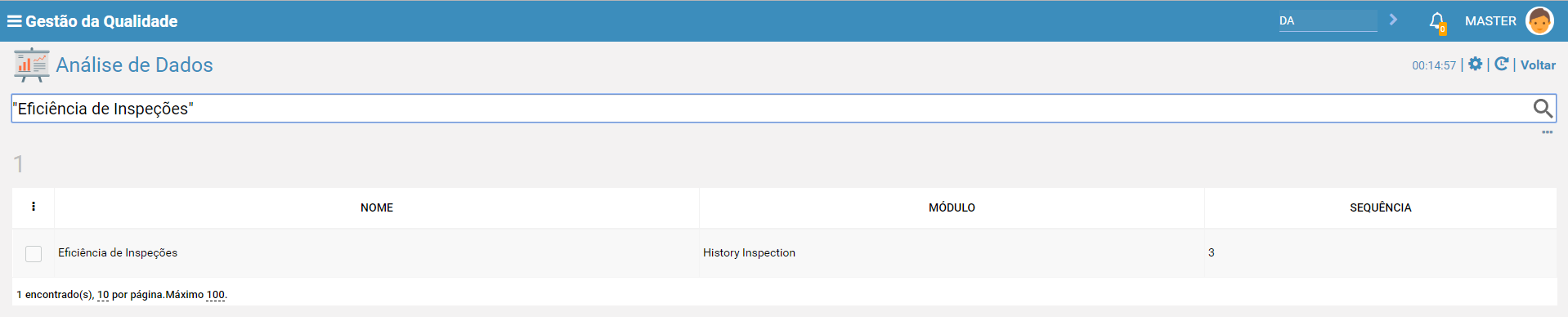1568x321 pixels.
Task: Click the DA quick access field
Action: click(x=1328, y=21)
